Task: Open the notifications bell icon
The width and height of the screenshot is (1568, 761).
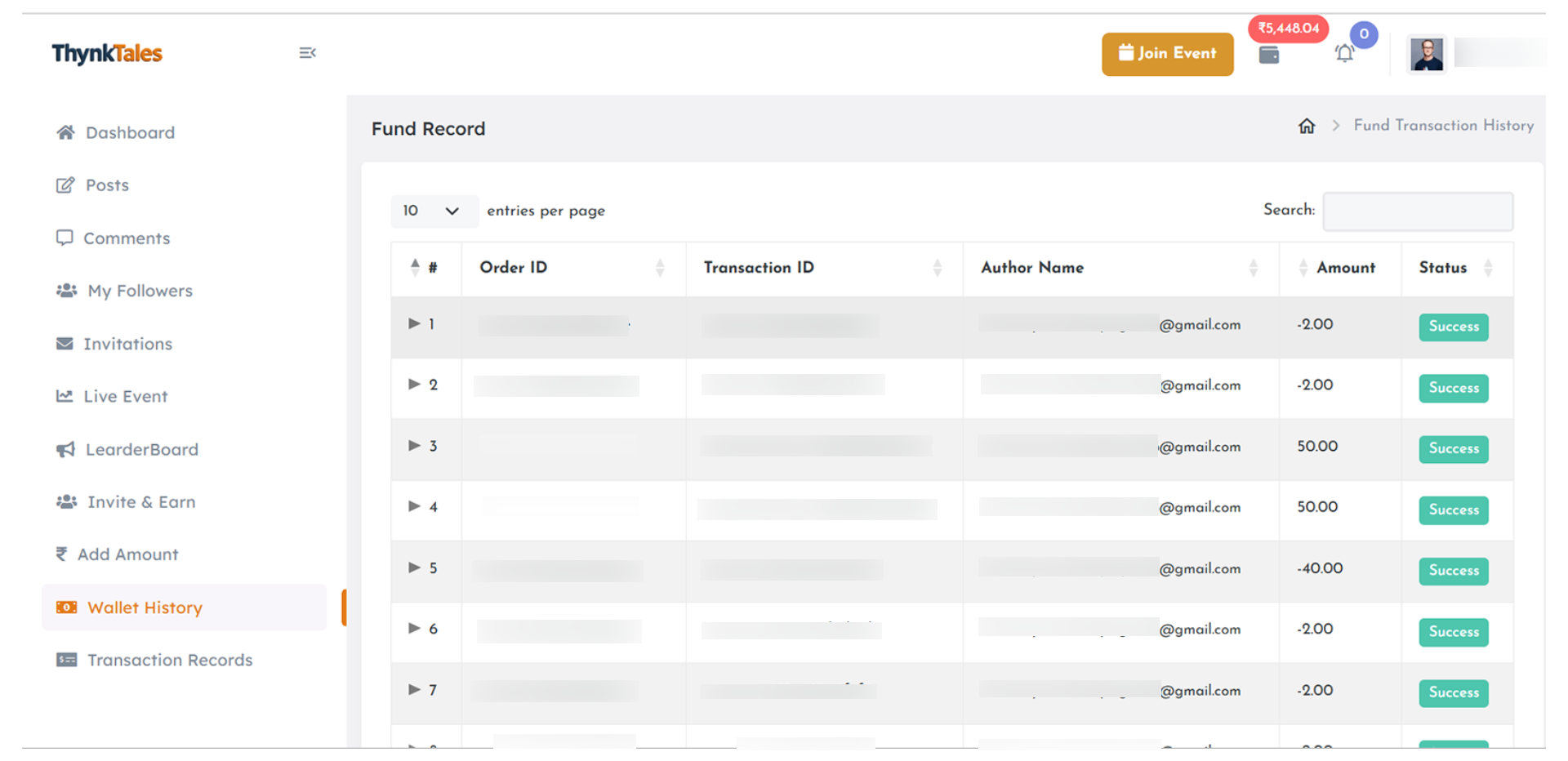Action: (x=1344, y=54)
